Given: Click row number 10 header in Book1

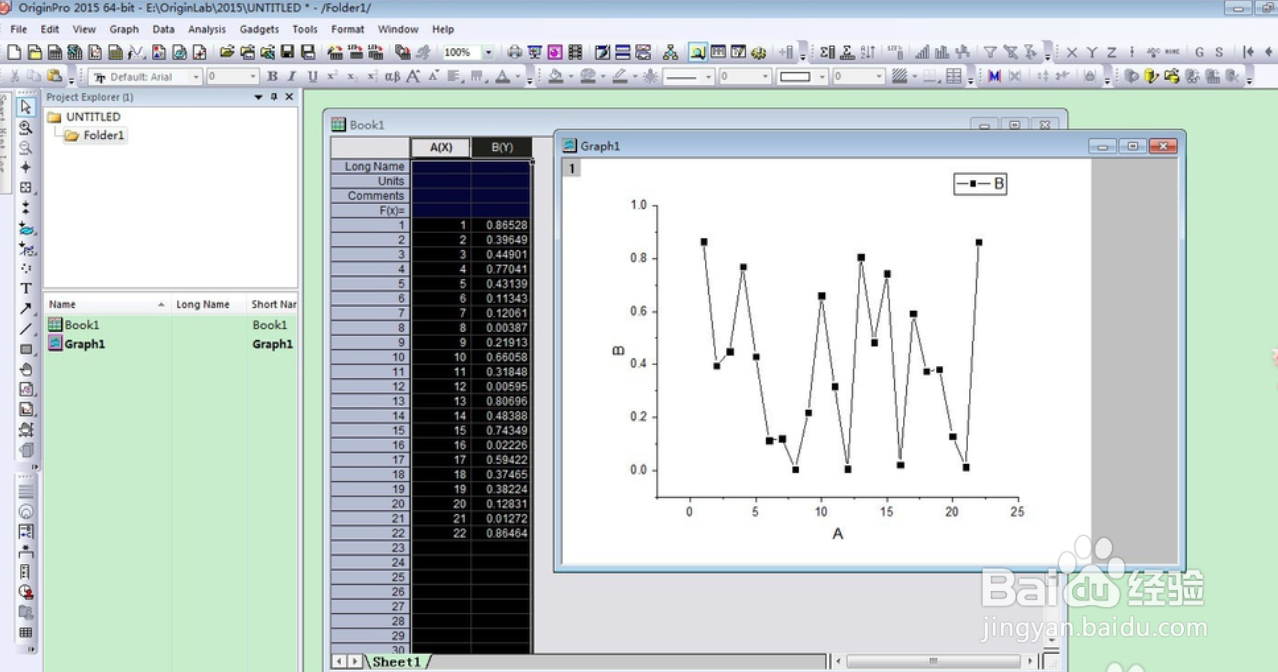Looking at the screenshot, I should point(371,357).
